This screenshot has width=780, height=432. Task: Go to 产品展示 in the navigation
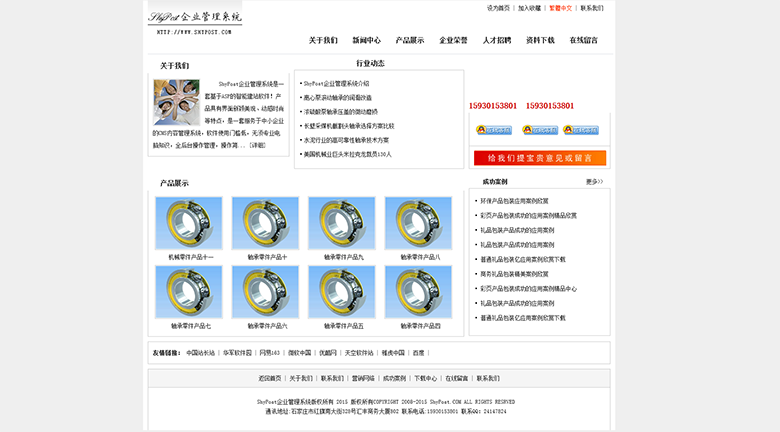pos(409,41)
